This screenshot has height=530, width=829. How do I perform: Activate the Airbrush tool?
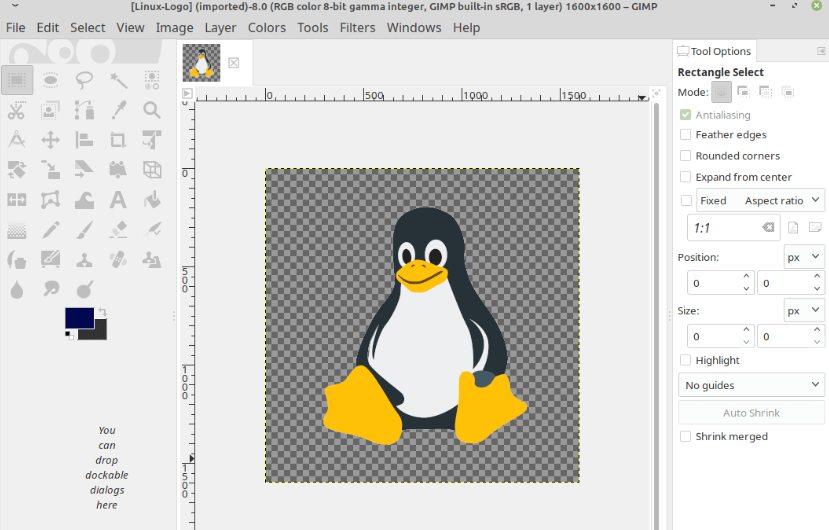click(x=152, y=230)
